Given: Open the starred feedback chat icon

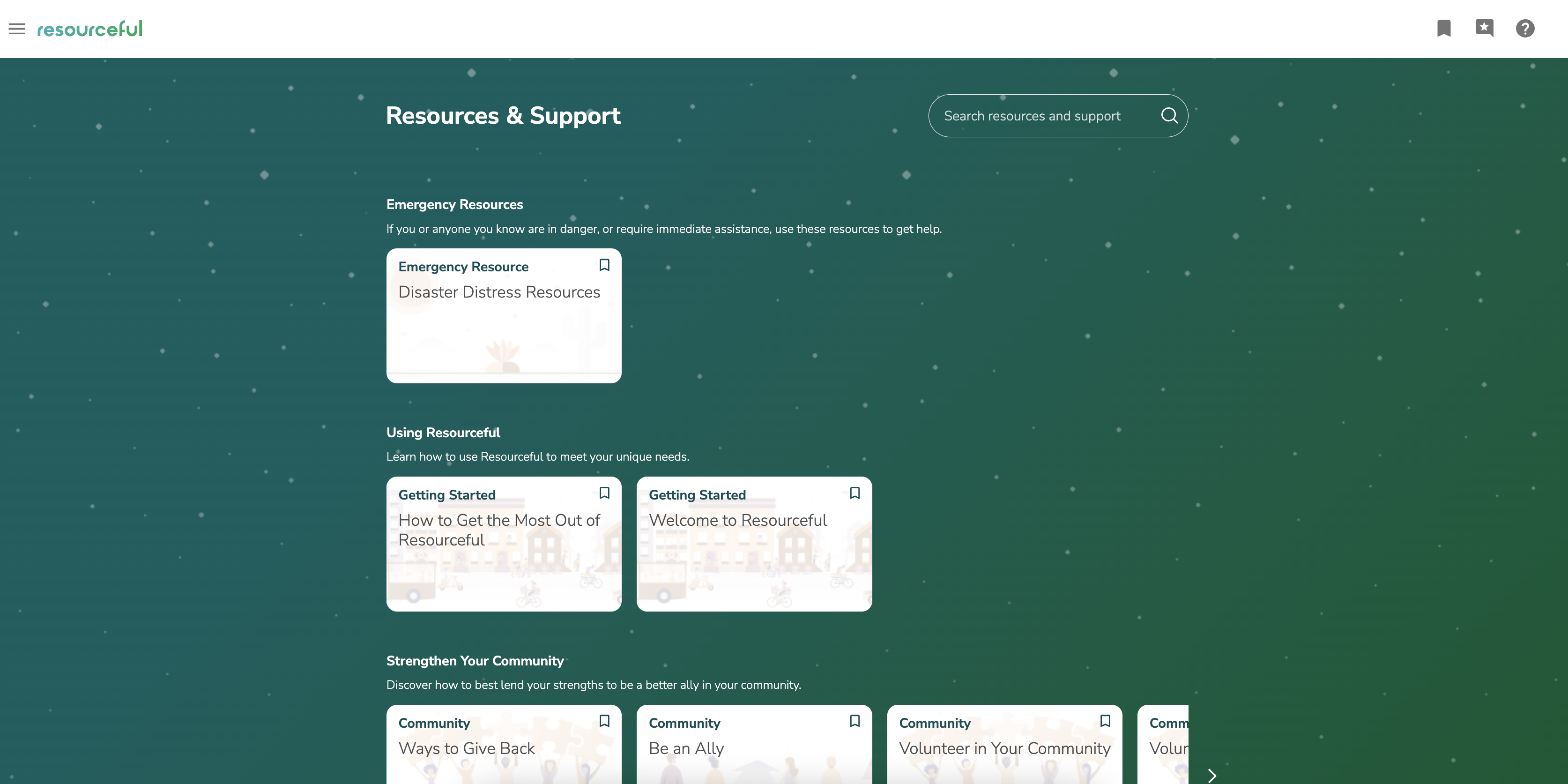Looking at the screenshot, I should pyautogui.click(x=1484, y=28).
